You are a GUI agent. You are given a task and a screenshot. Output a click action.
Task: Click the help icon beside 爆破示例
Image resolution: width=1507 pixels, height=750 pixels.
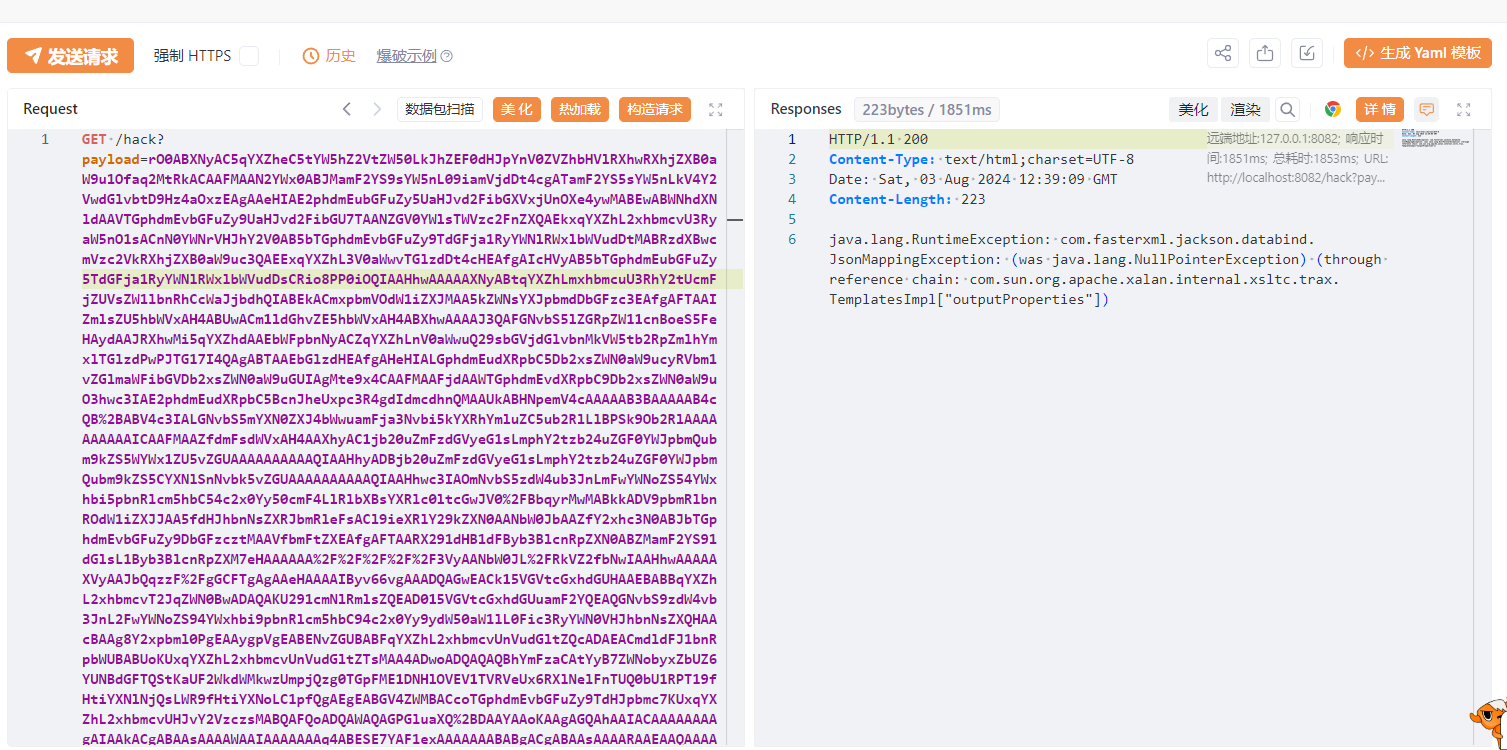[x=447, y=56]
